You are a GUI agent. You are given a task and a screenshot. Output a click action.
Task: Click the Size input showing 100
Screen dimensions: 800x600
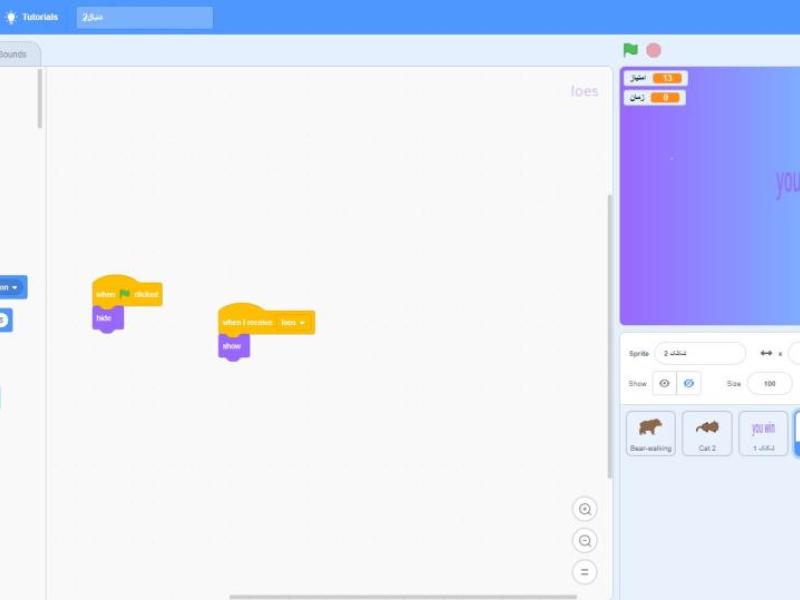(769, 383)
